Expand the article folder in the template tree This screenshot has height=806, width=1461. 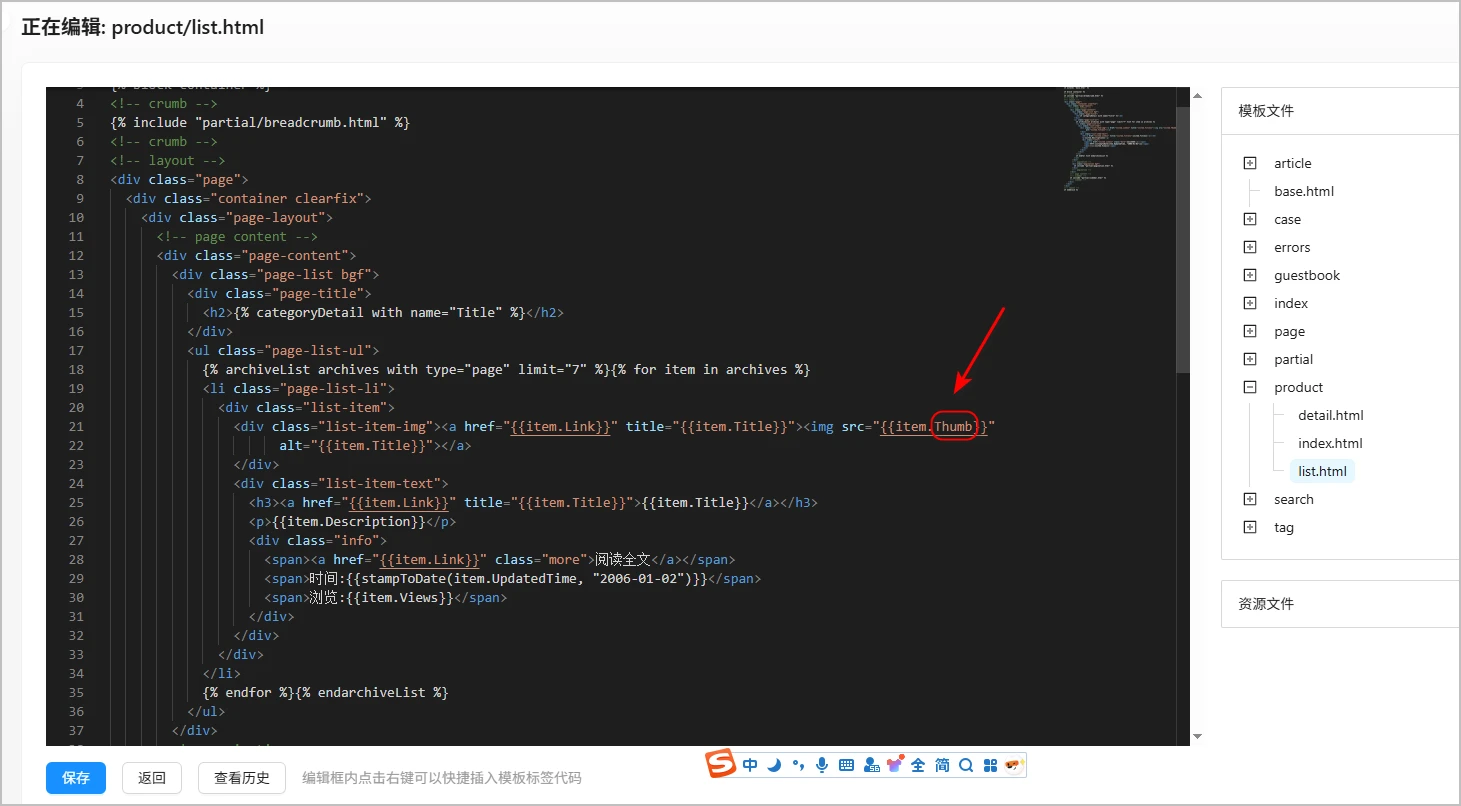pos(1250,163)
